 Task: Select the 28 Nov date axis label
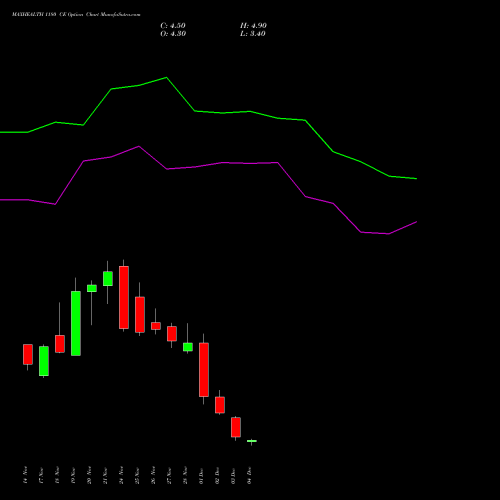click(185, 475)
